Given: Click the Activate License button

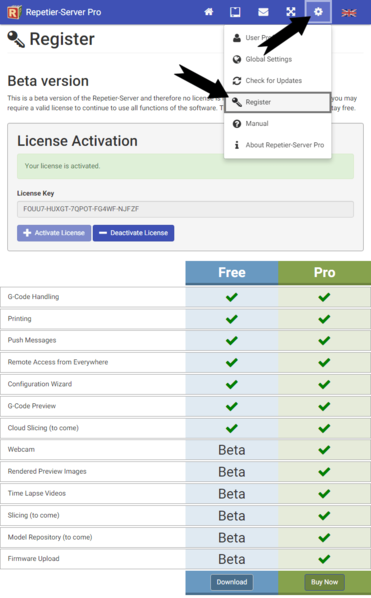Looking at the screenshot, I should (54, 233).
